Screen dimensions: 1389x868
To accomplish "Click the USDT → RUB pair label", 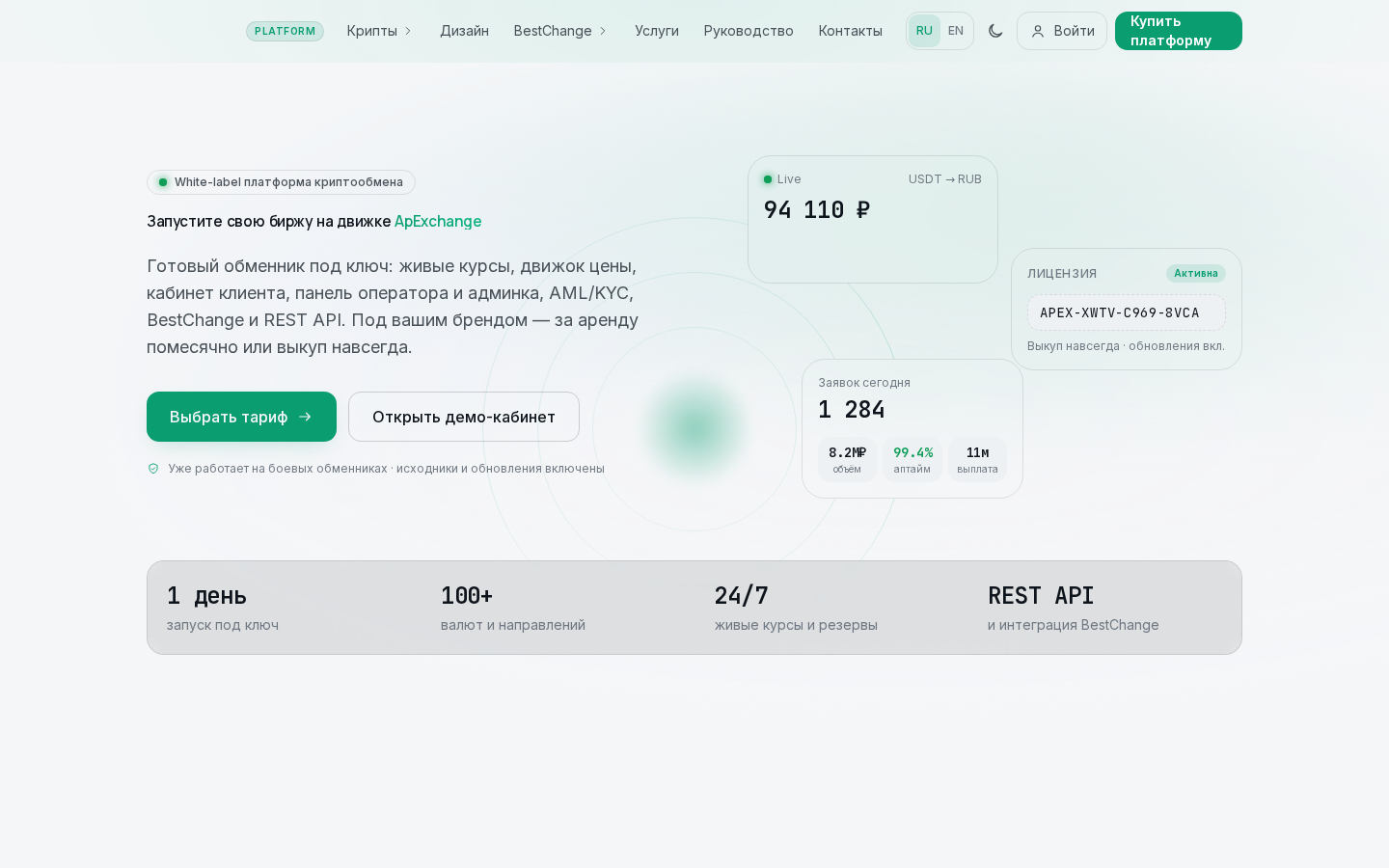I will click(x=945, y=179).
